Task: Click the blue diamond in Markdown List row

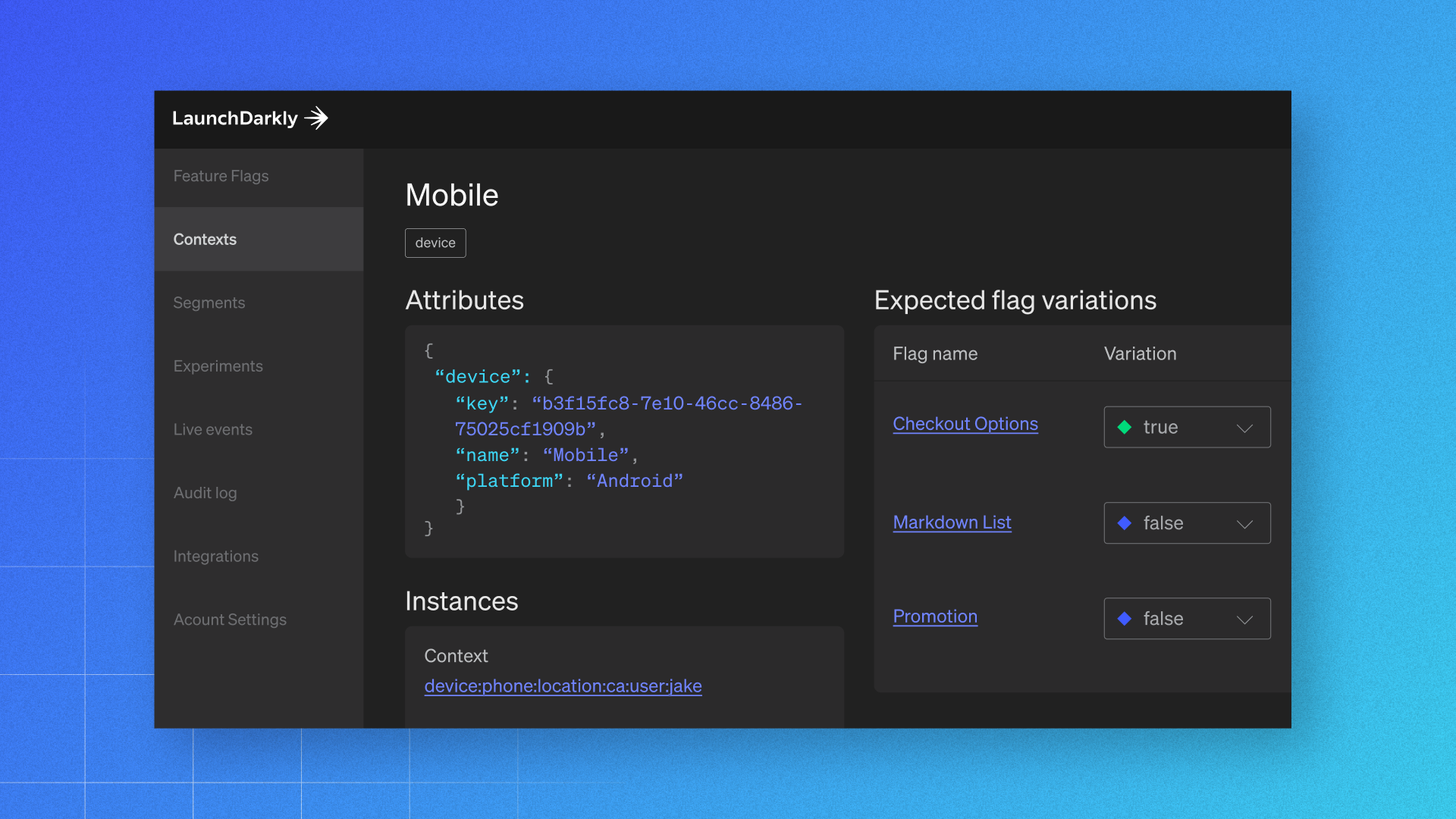Action: pos(1125,523)
